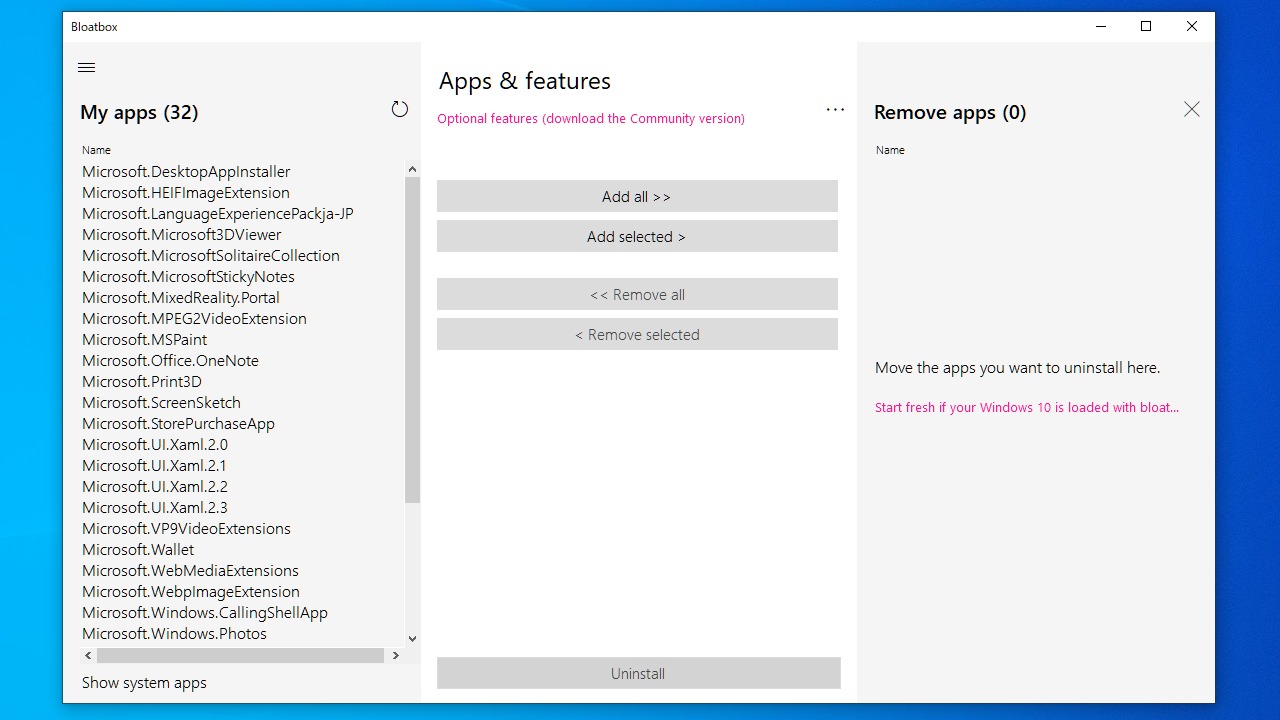Click the Add all >> button
Viewport: 1280px width, 720px height.
tap(637, 196)
